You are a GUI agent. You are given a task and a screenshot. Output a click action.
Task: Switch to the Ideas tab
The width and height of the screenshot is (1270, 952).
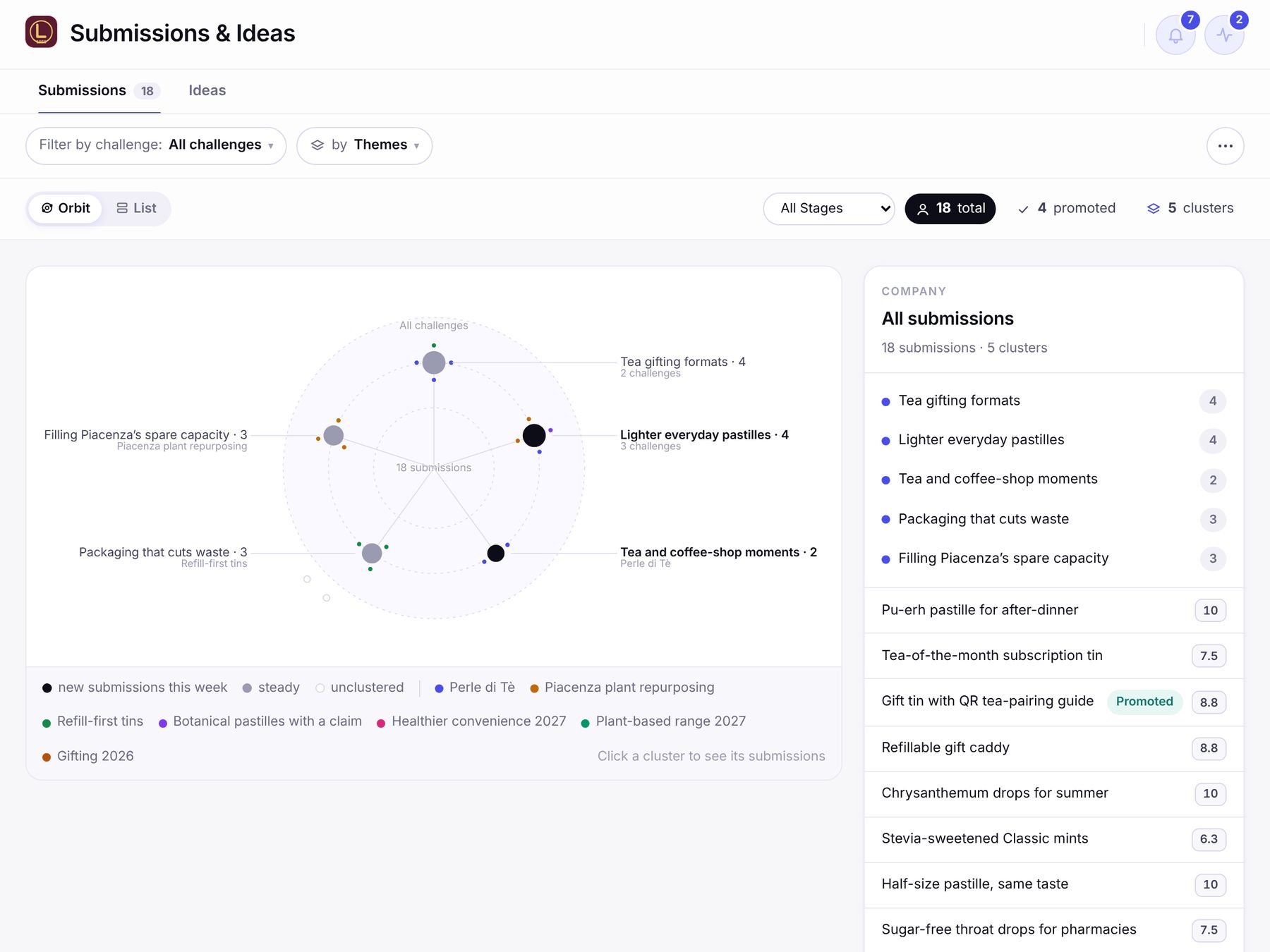[x=207, y=91]
